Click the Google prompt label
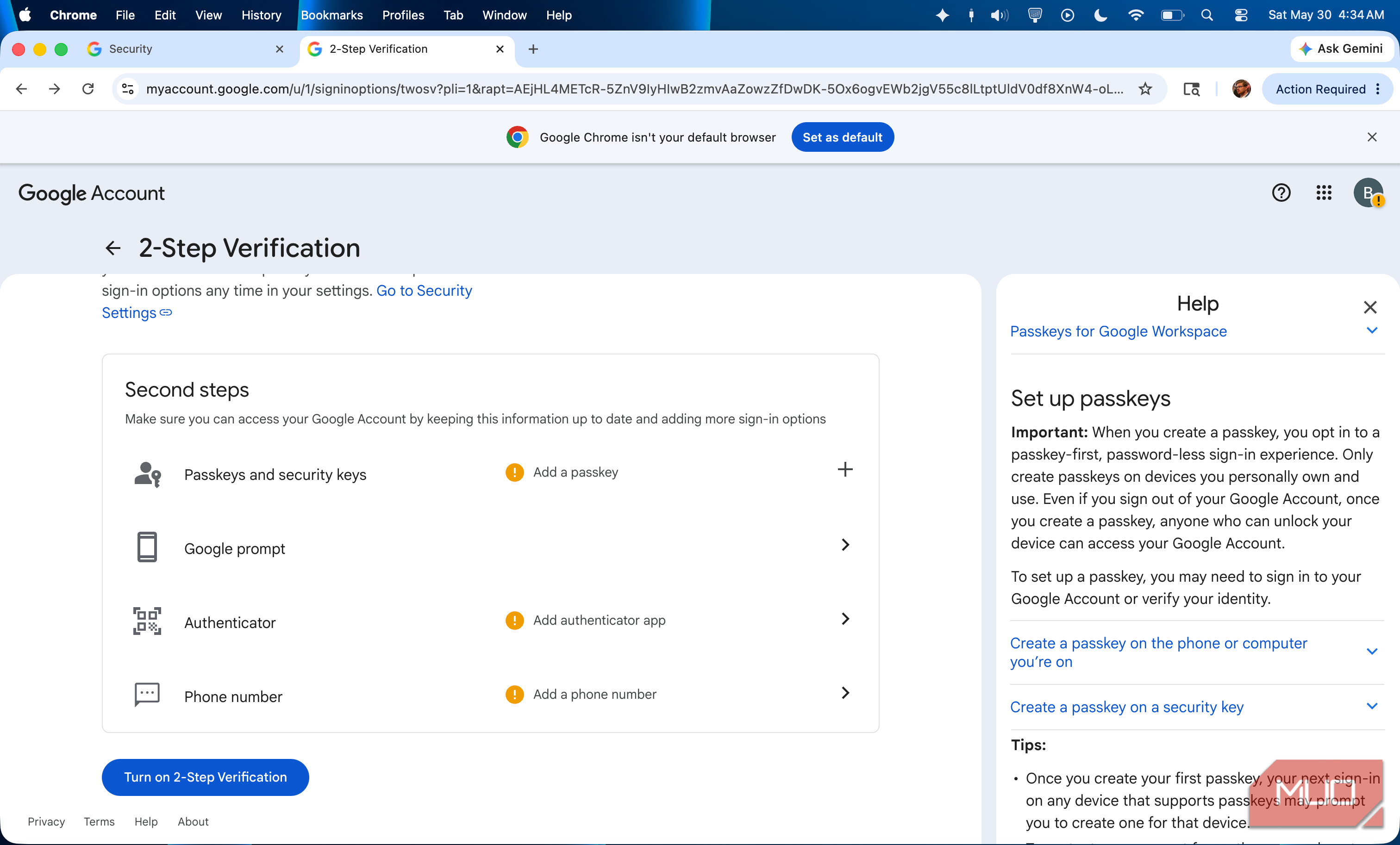Viewport: 1400px width, 845px height. tap(235, 548)
